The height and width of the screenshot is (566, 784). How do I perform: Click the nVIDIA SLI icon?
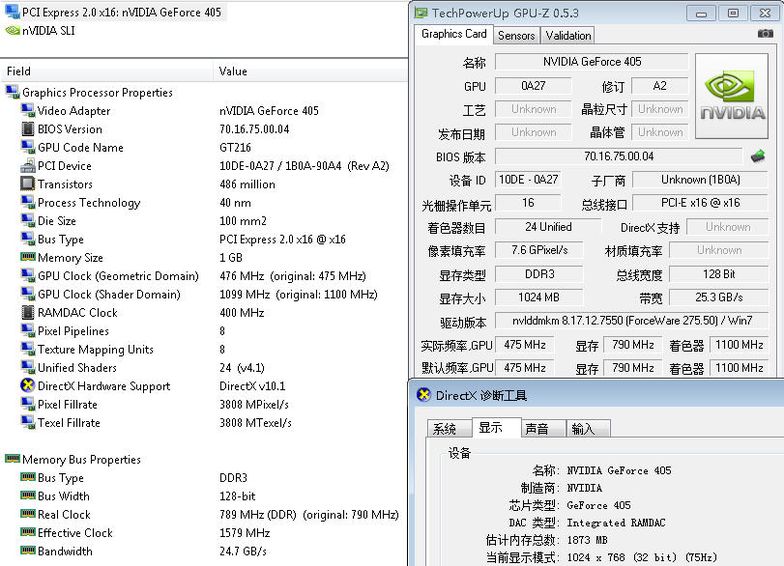(x=12, y=30)
